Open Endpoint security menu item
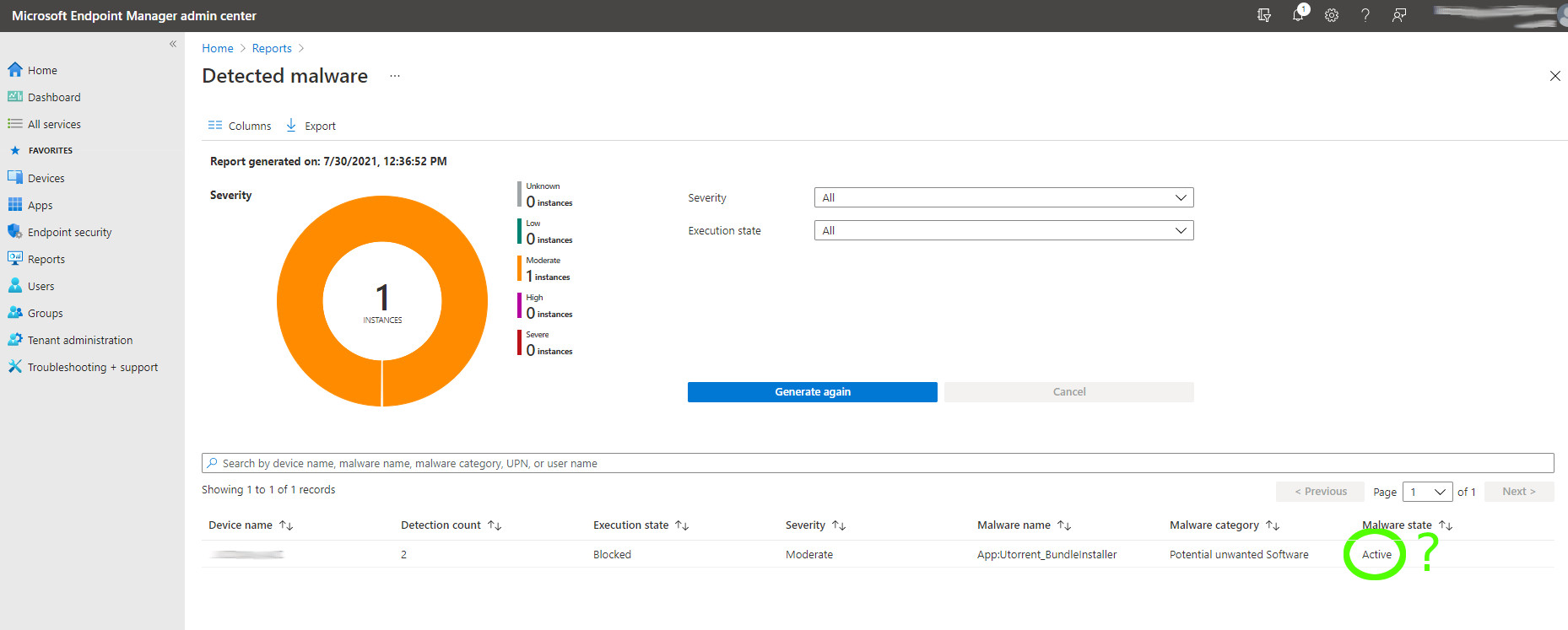The width and height of the screenshot is (1568, 630). [x=69, y=232]
